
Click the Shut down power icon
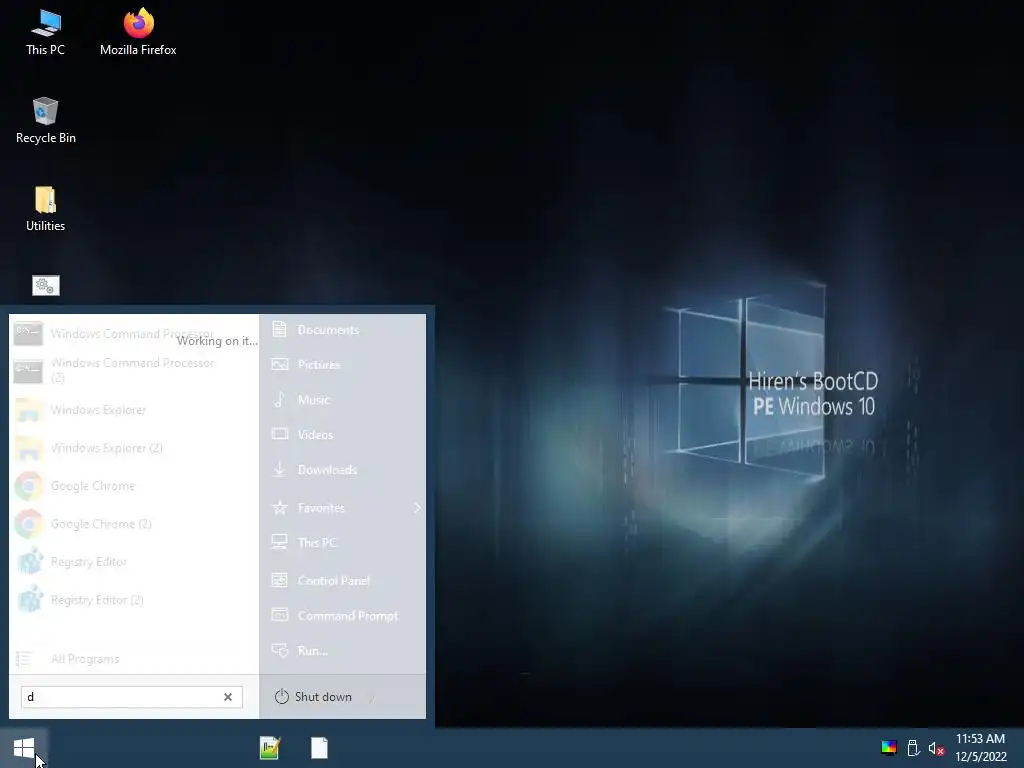(281, 697)
